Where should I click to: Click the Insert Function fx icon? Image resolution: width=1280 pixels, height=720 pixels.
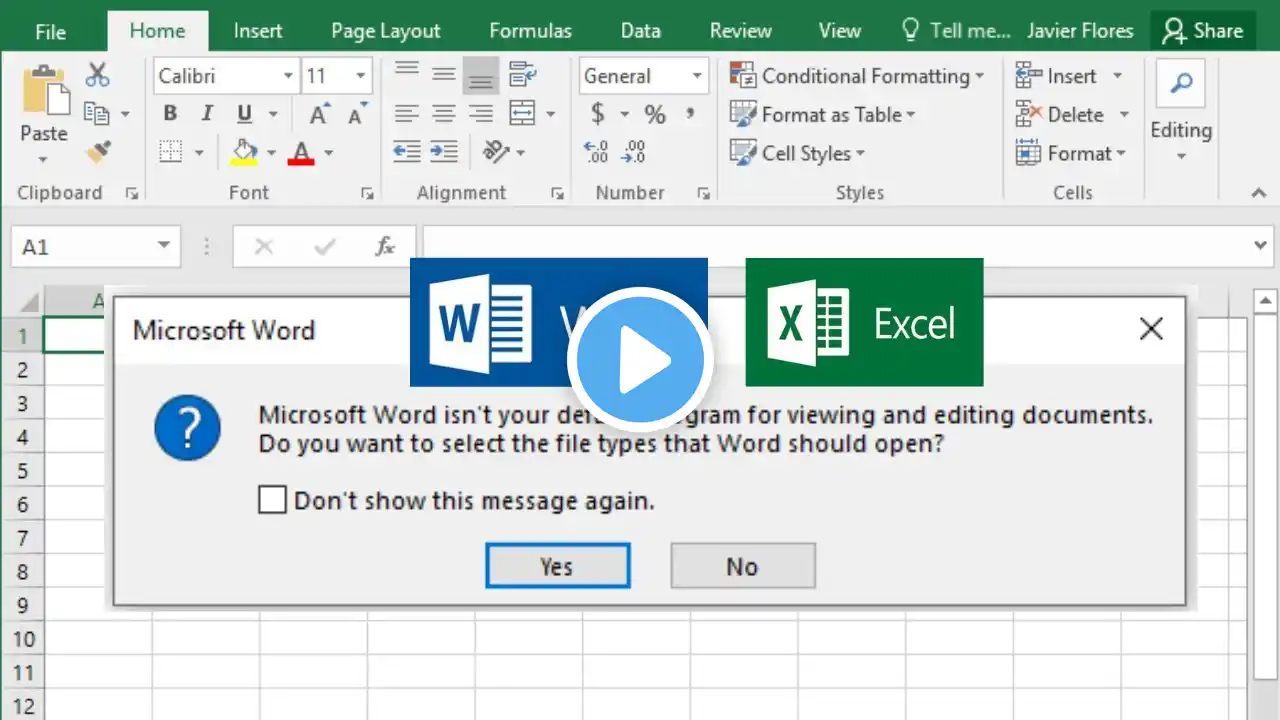(x=385, y=247)
